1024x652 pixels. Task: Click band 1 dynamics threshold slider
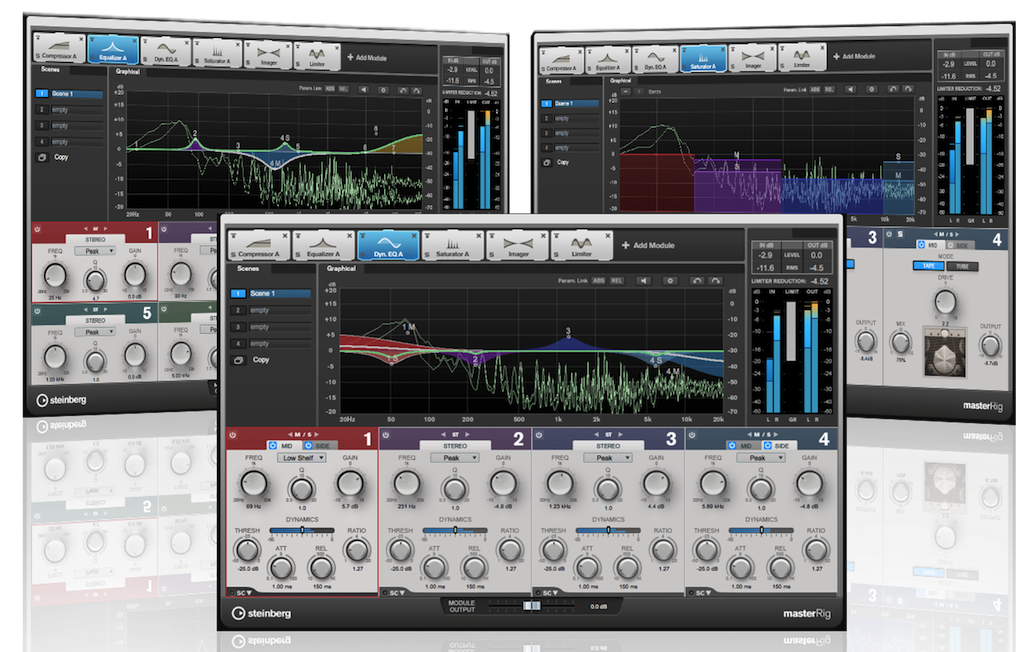pyautogui.click(x=302, y=530)
